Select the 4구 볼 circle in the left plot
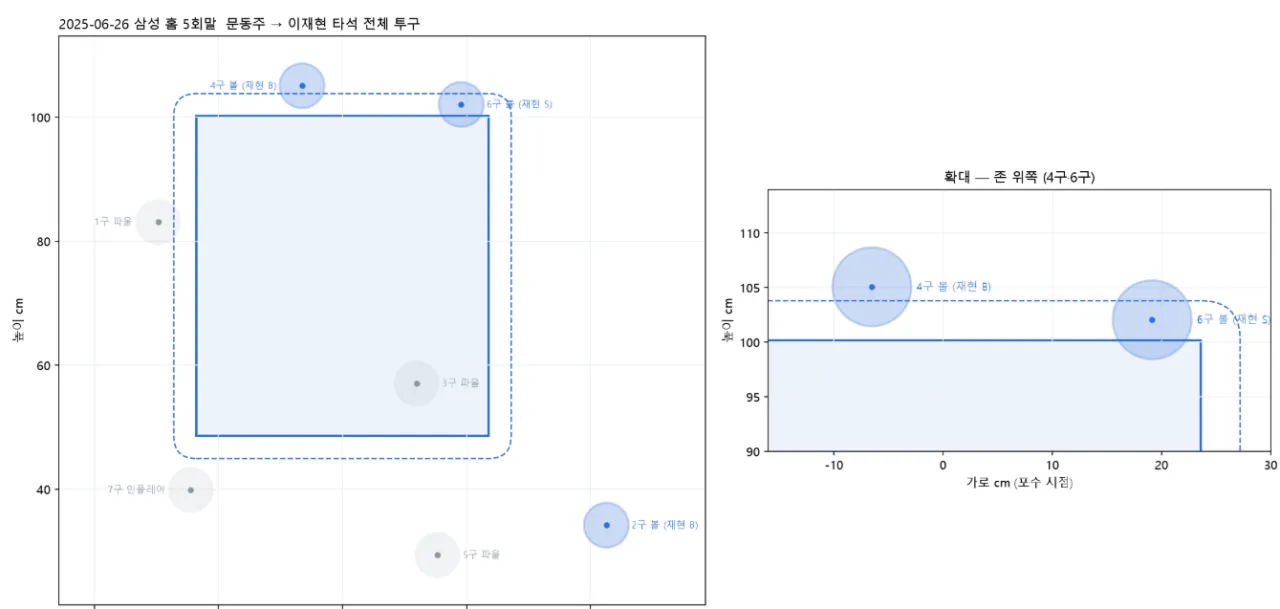Image resolution: width=1280 pixels, height=609 pixels. click(302, 86)
